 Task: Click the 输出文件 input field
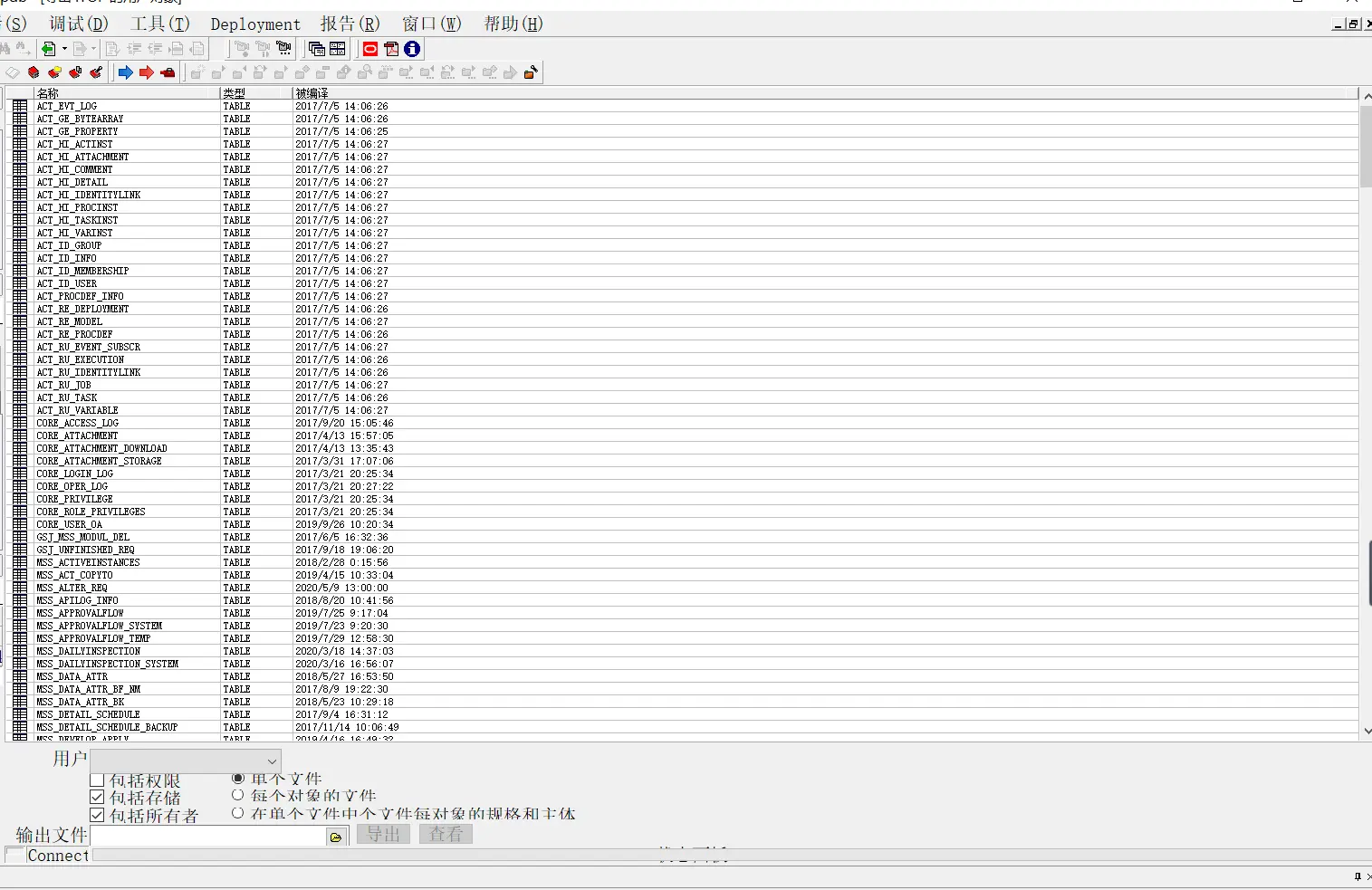pos(206,836)
